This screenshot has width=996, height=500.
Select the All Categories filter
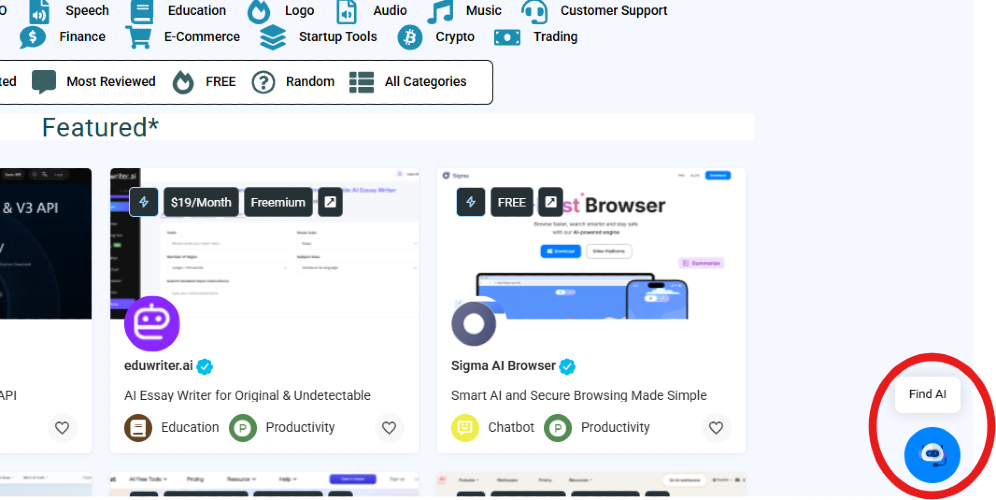[408, 82]
